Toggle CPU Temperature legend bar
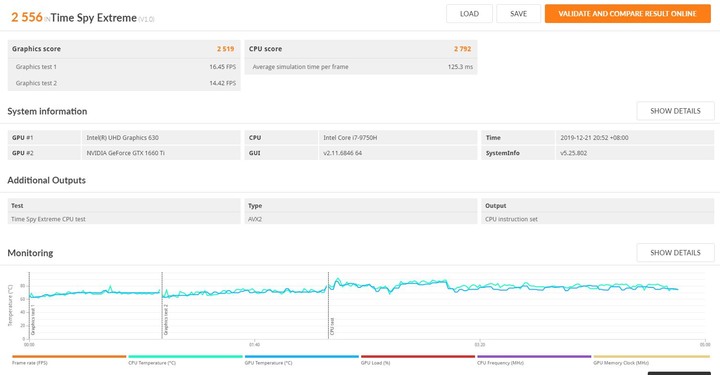Viewport: 720px width, 375px height. pos(186,356)
